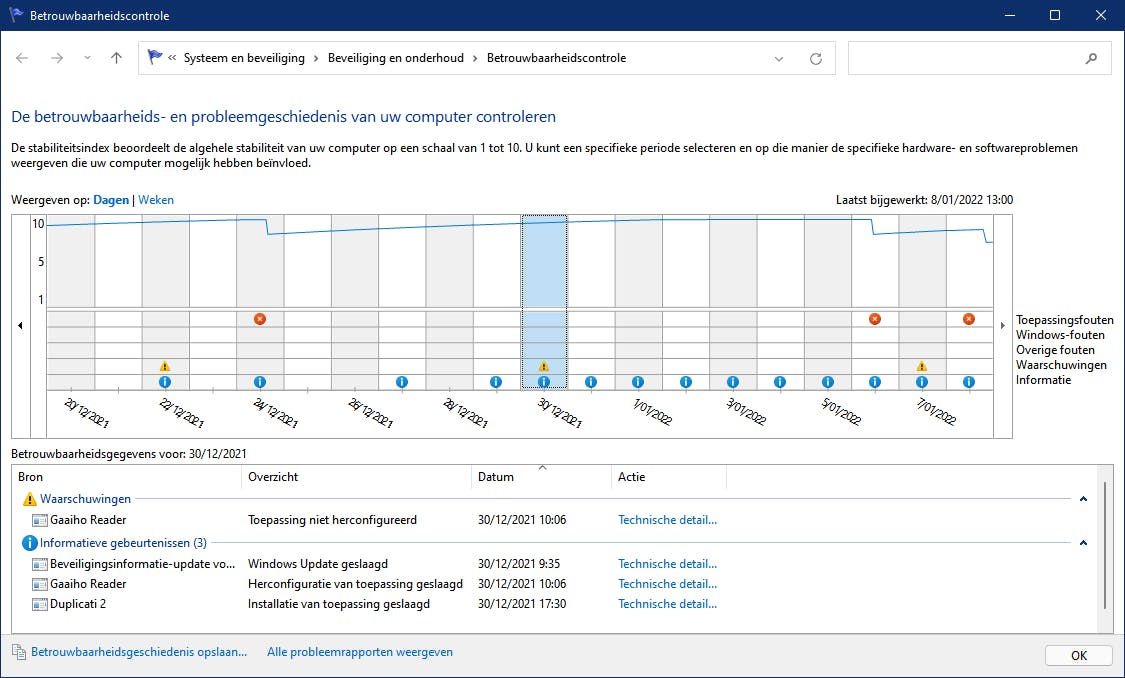Click the OK button

[1079, 656]
